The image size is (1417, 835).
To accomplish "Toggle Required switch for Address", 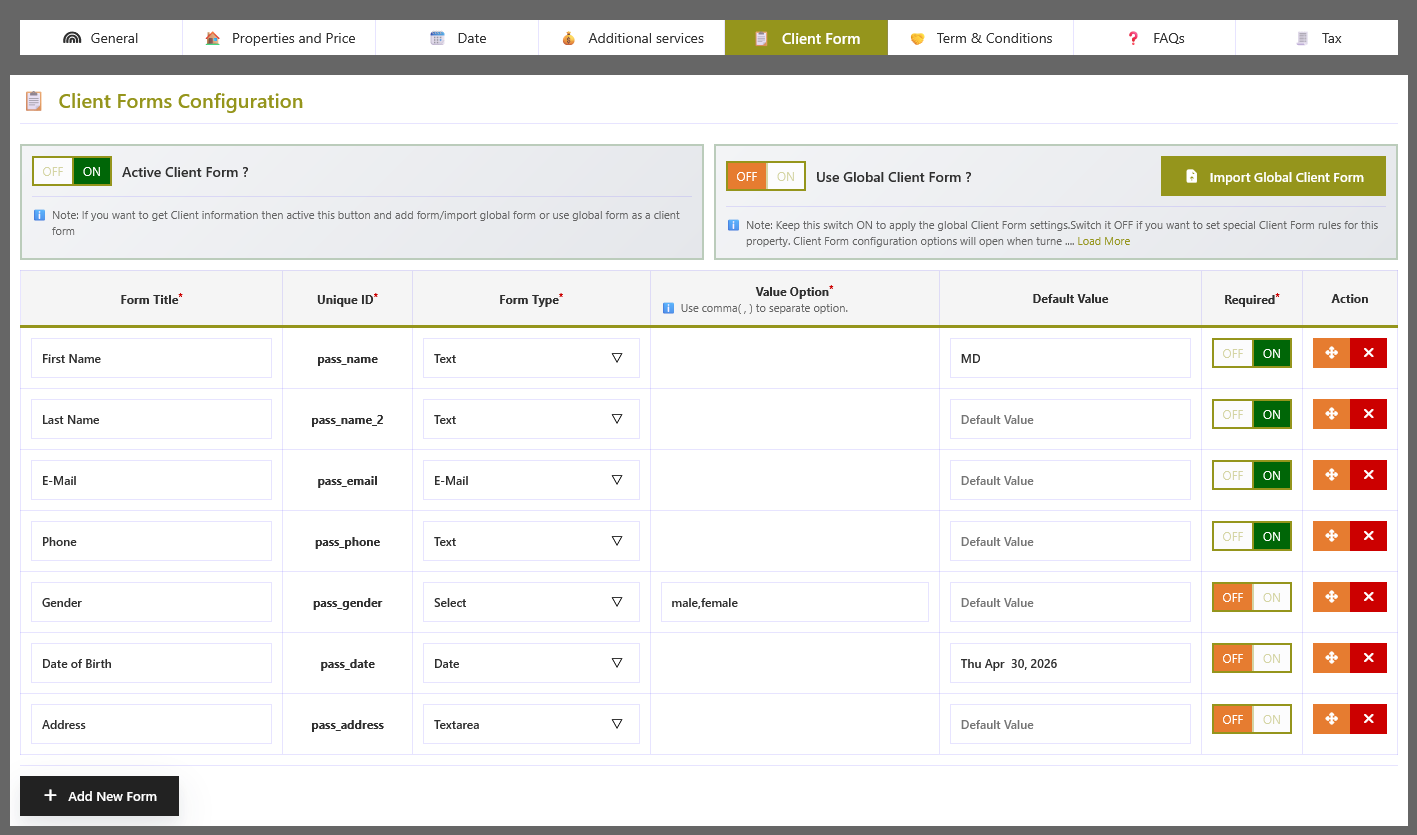I will 1252,719.
